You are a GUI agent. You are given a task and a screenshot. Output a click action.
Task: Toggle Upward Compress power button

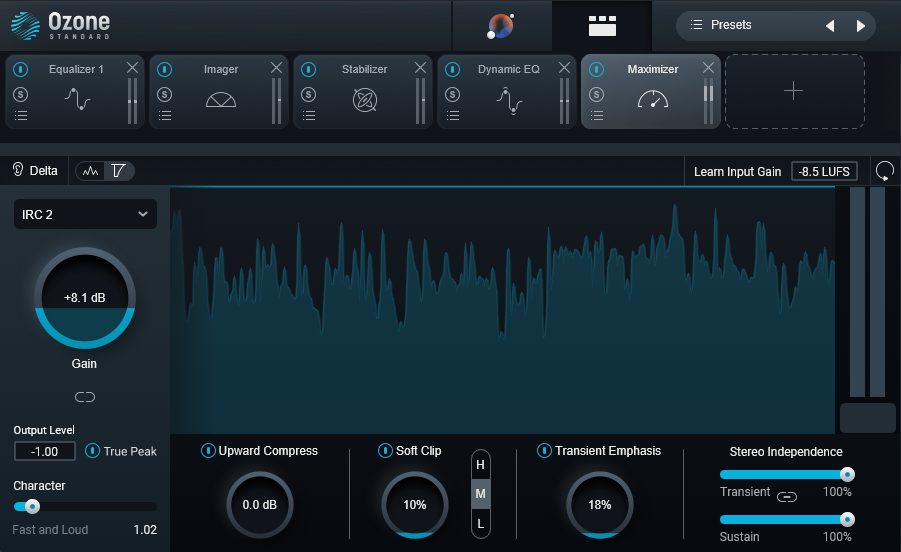click(208, 451)
